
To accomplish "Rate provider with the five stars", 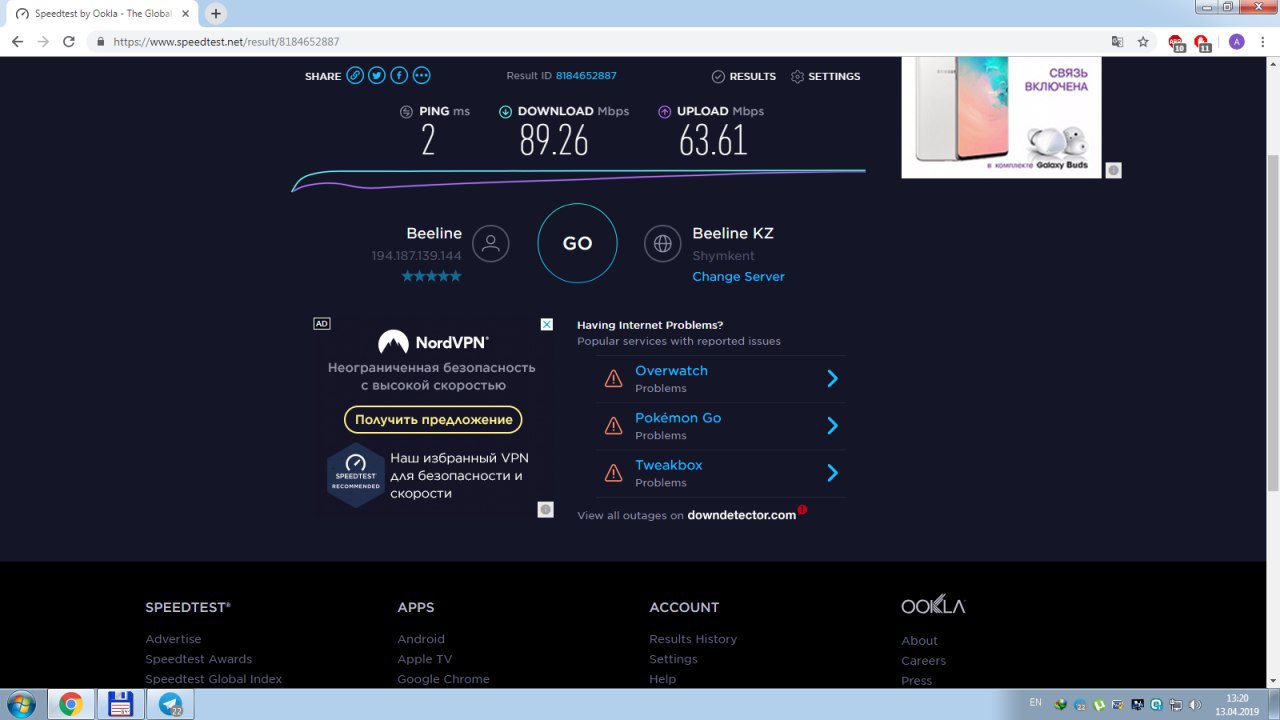I will click(432, 276).
